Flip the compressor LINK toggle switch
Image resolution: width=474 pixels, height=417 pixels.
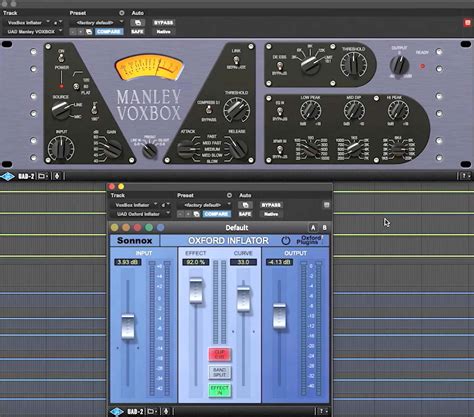point(236,60)
